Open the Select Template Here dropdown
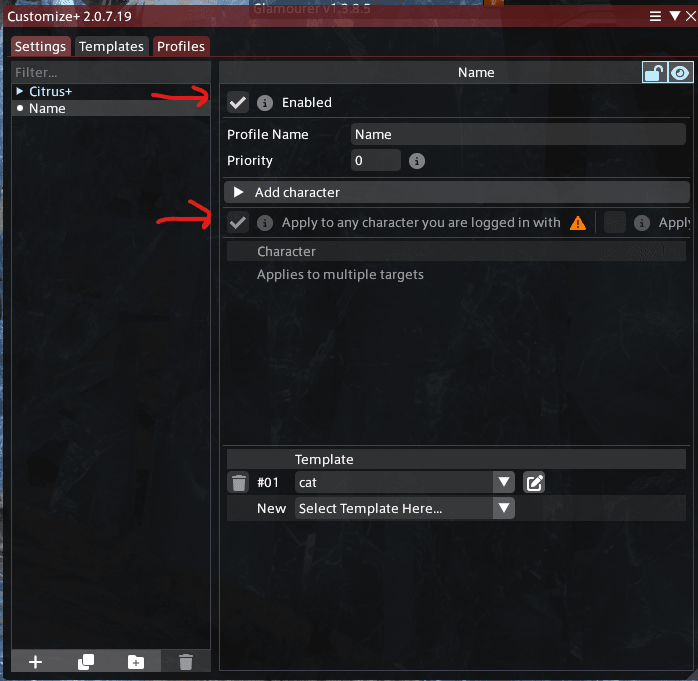Screen dimensions: 698x681 405,508
